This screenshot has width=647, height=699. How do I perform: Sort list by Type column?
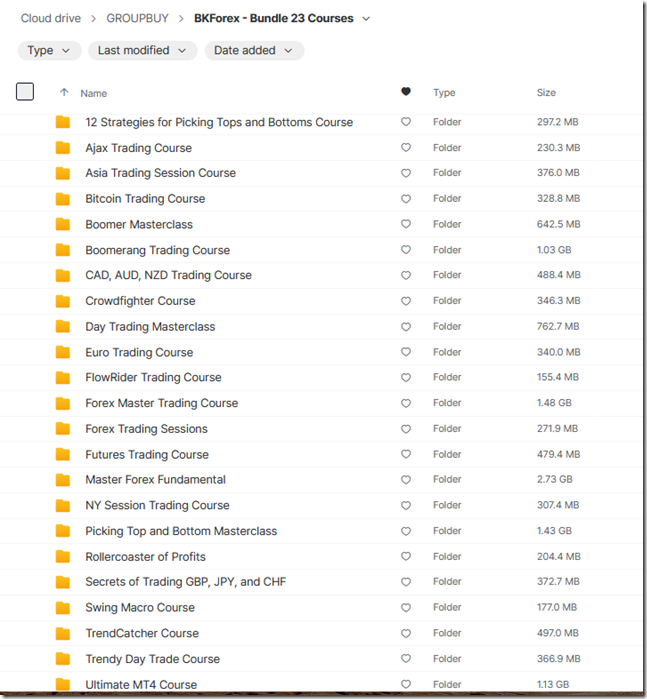pos(444,93)
